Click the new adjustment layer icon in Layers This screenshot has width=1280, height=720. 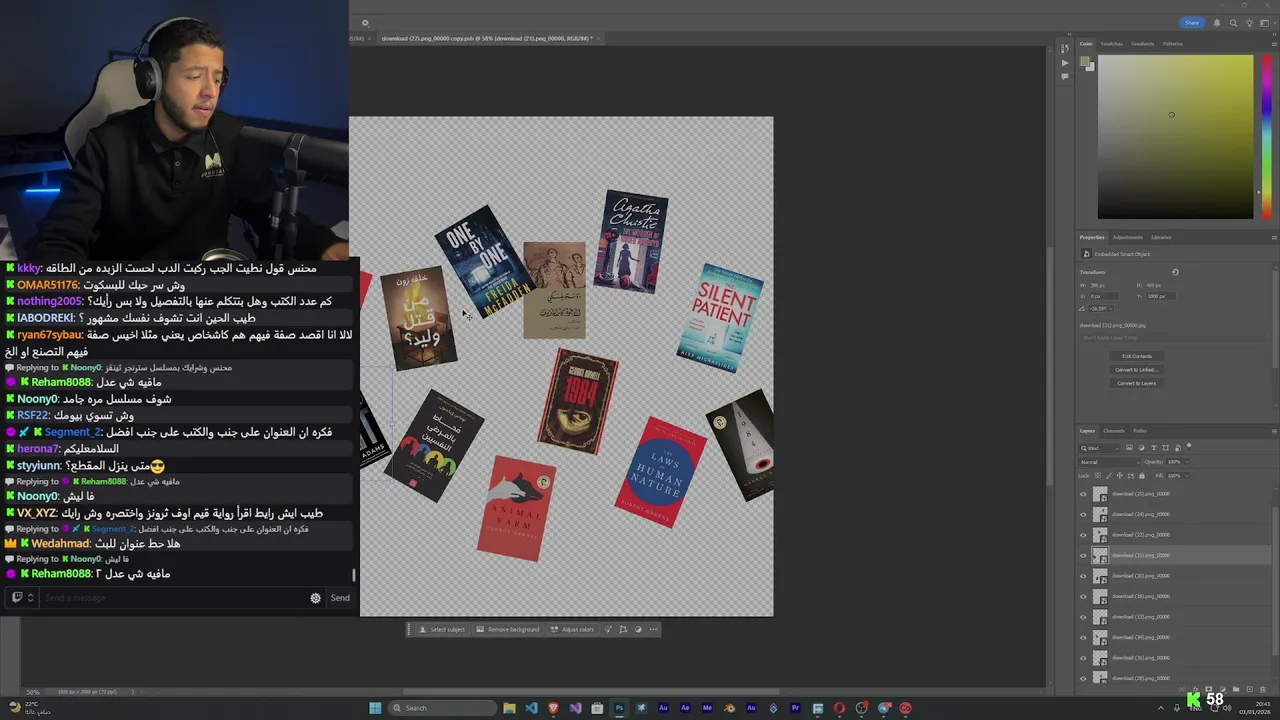(1222, 689)
